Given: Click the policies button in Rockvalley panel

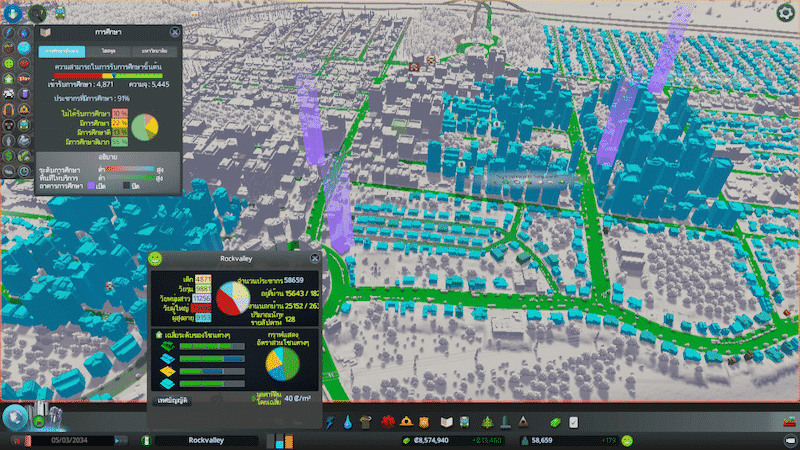Looking at the screenshot, I should pyautogui.click(x=174, y=398).
